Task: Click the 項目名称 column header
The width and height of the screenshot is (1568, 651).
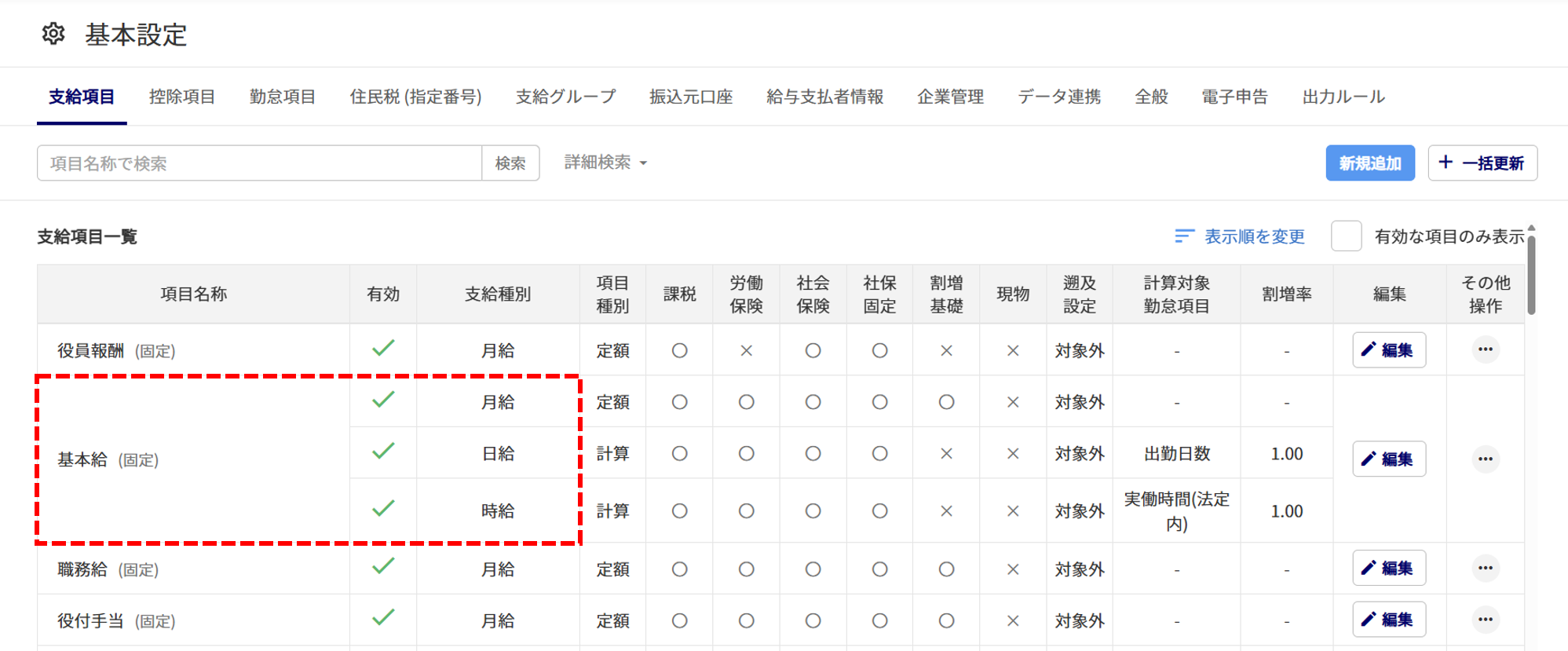Action: click(x=193, y=294)
